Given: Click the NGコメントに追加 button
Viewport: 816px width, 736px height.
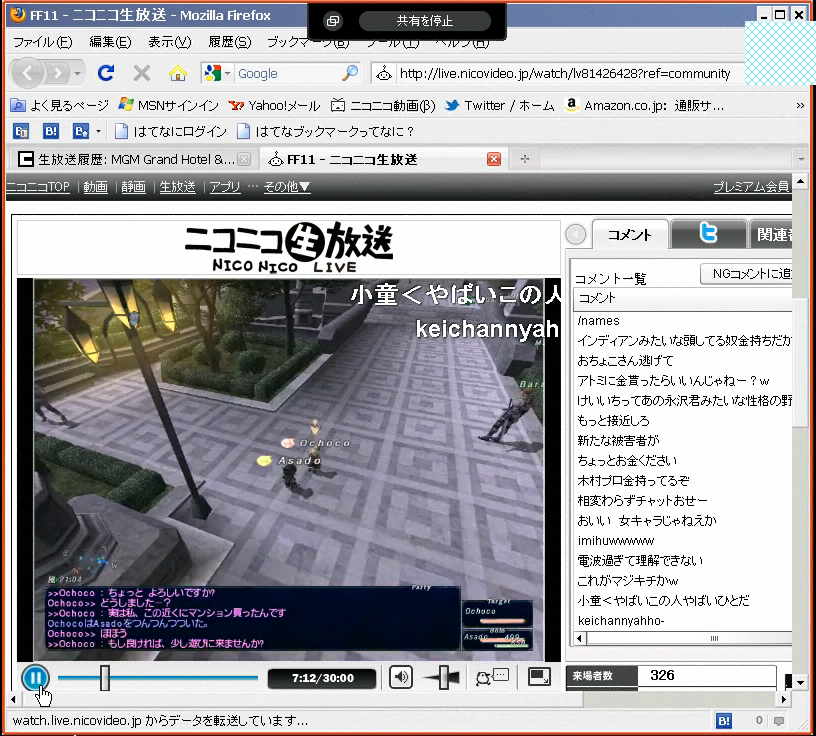Looking at the screenshot, I should pos(747,274).
